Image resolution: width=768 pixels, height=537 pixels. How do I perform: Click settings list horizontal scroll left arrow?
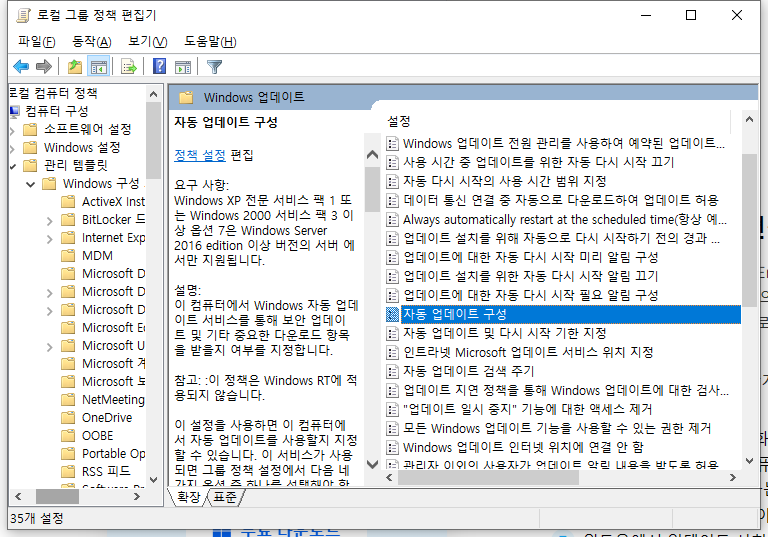(x=389, y=477)
